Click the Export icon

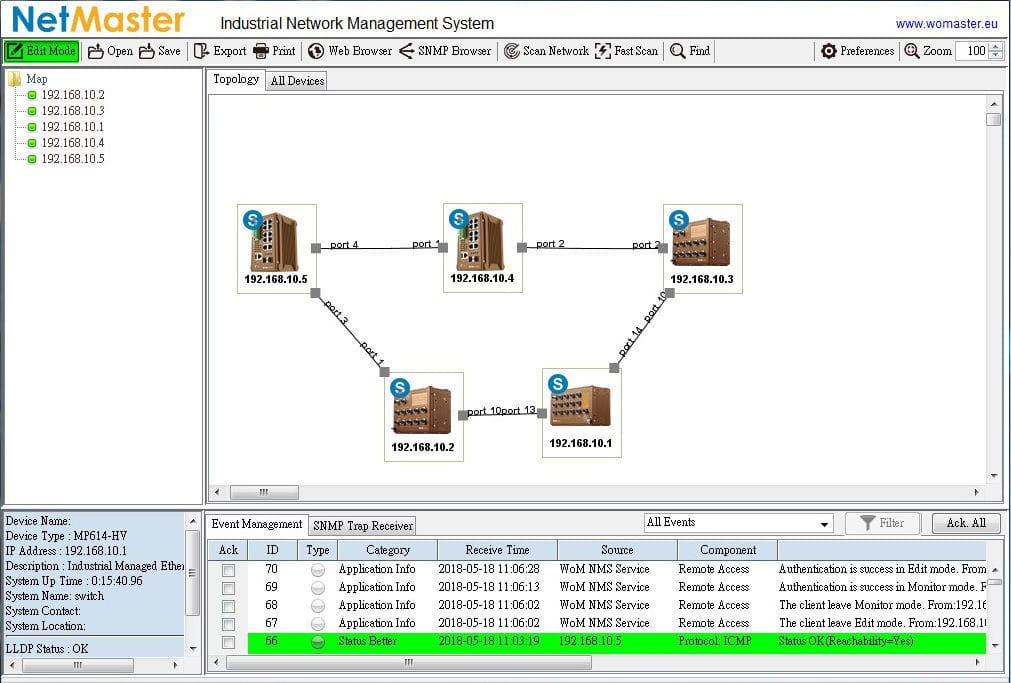(x=201, y=51)
